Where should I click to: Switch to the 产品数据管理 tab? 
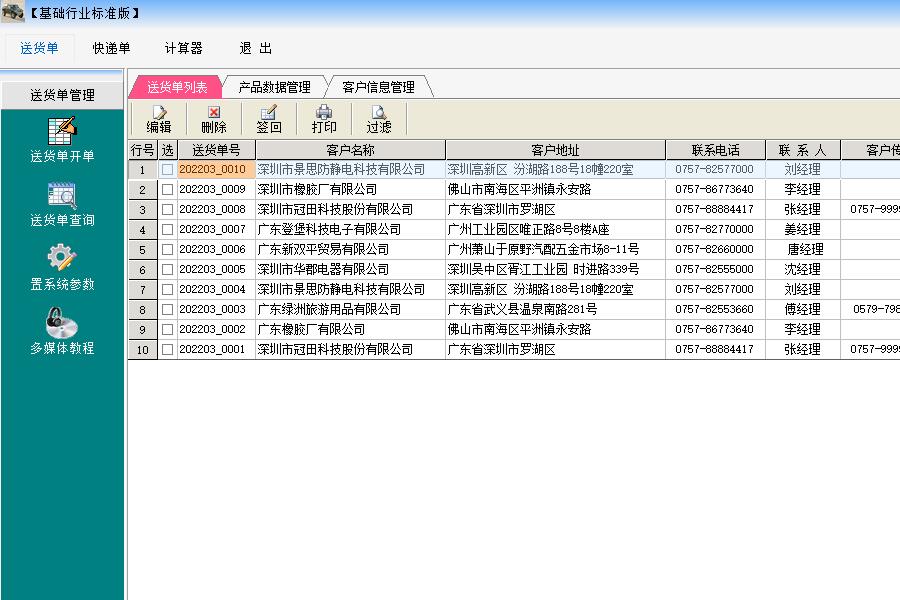click(x=274, y=88)
